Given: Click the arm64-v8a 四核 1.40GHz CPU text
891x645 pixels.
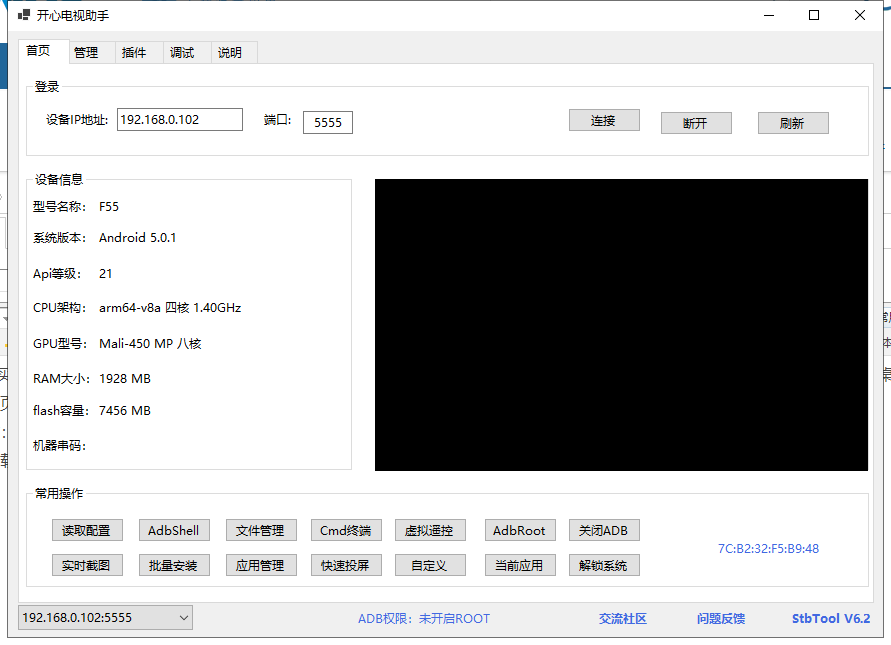Looking at the screenshot, I should 170,307.
